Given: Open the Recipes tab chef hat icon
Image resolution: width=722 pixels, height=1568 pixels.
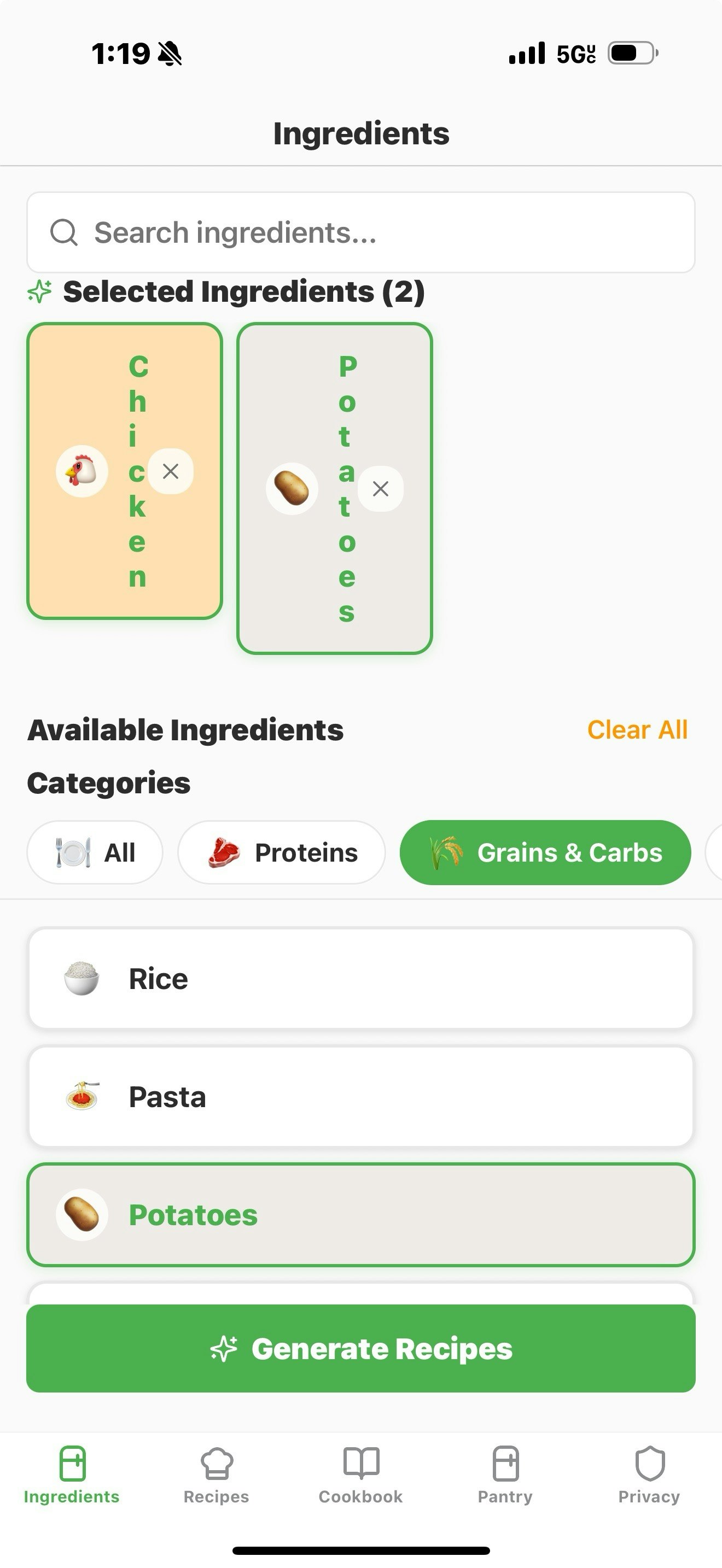Looking at the screenshot, I should point(217,1464).
